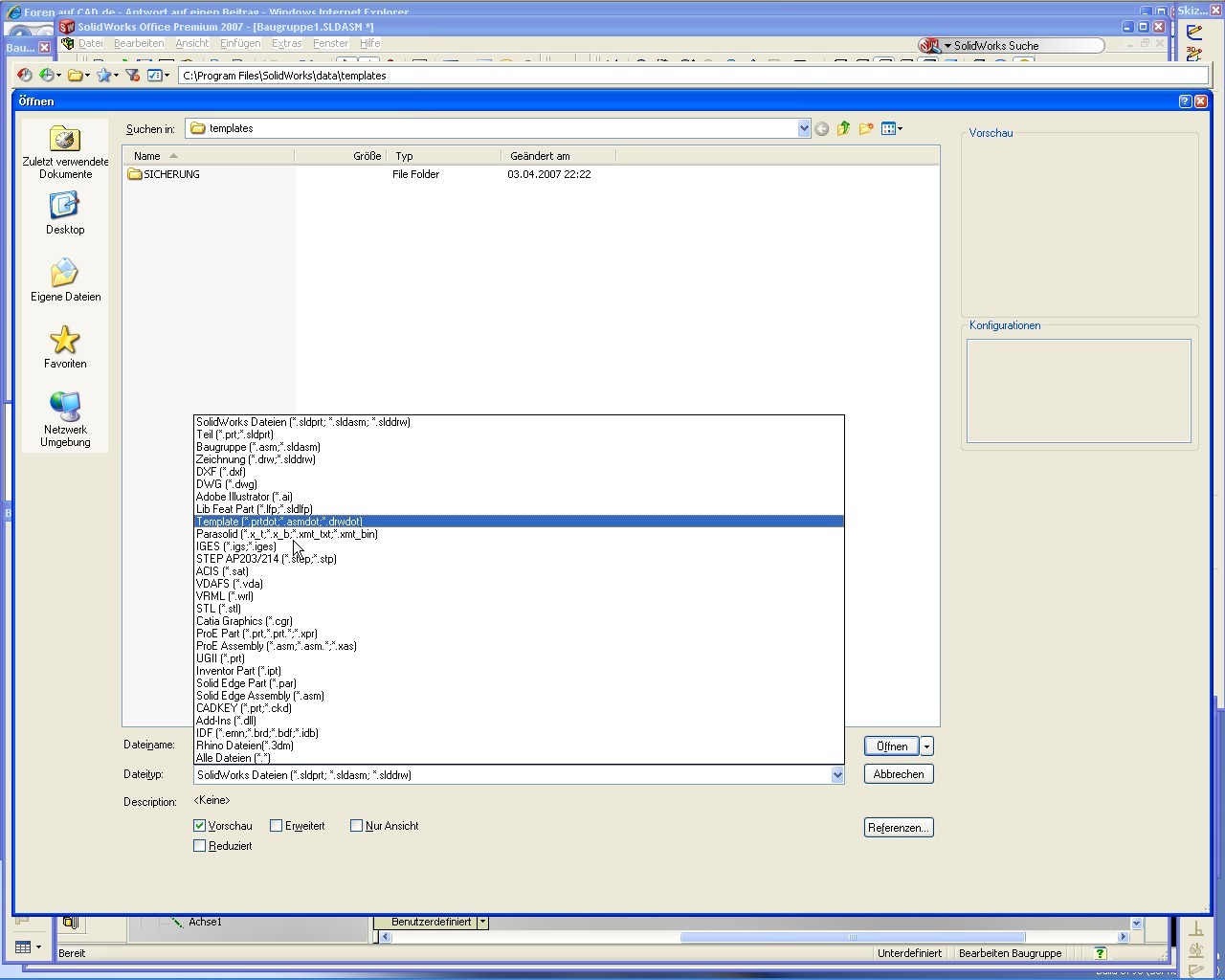1225x980 pixels.
Task: Open Netzwerk Umgebung shortcut
Action: point(65,419)
